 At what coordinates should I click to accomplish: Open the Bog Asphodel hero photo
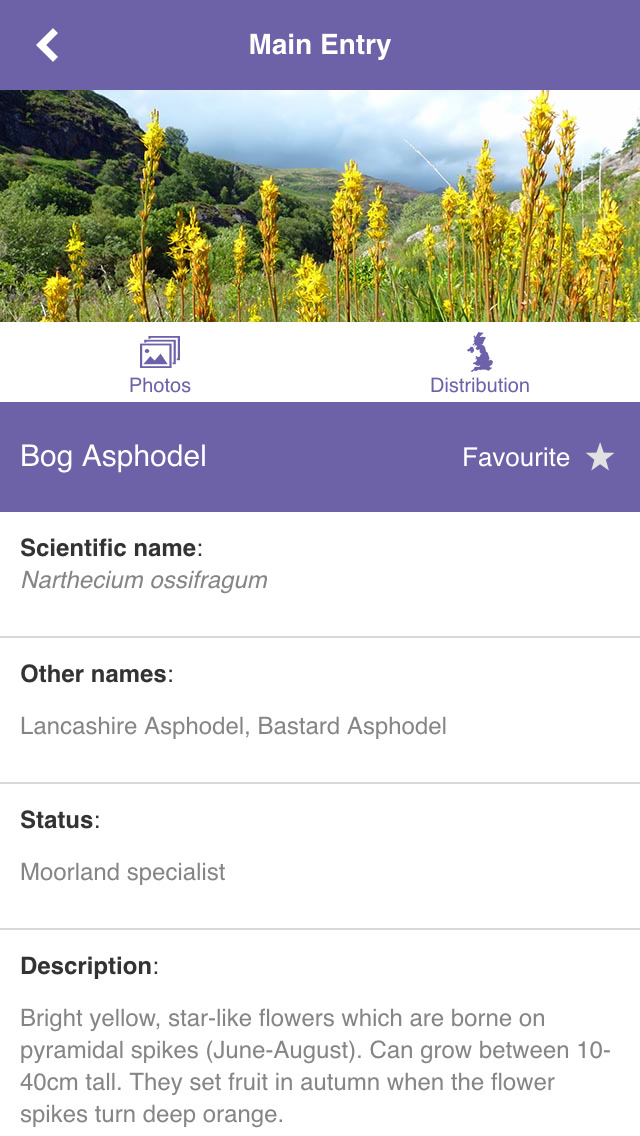[x=320, y=205]
